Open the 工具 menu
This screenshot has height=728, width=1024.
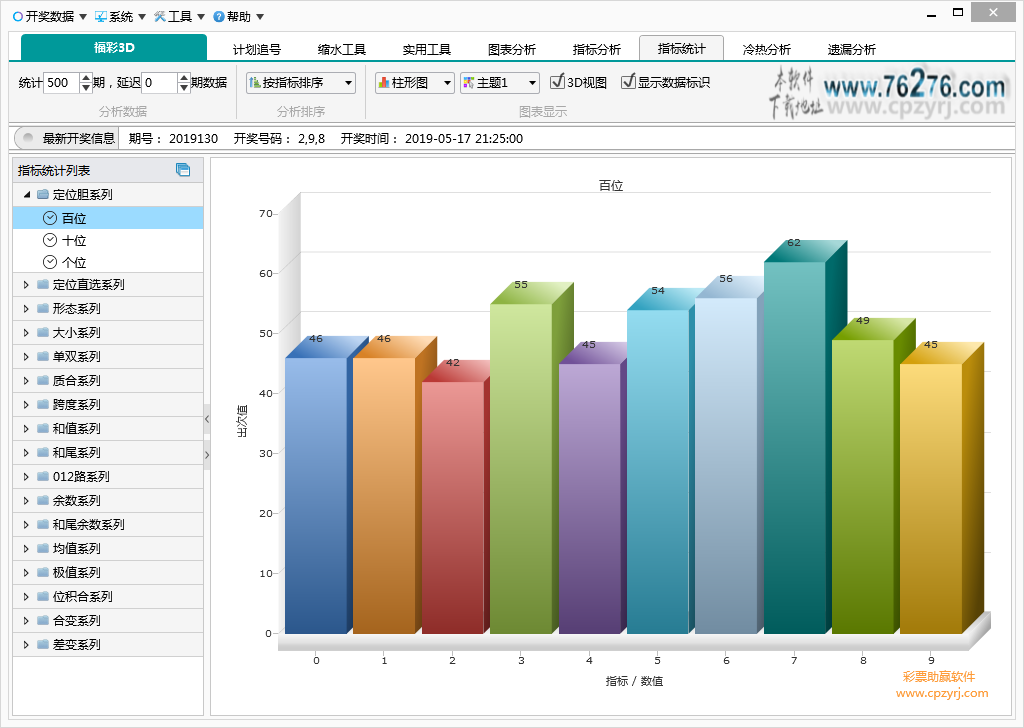click(x=179, y=16)
